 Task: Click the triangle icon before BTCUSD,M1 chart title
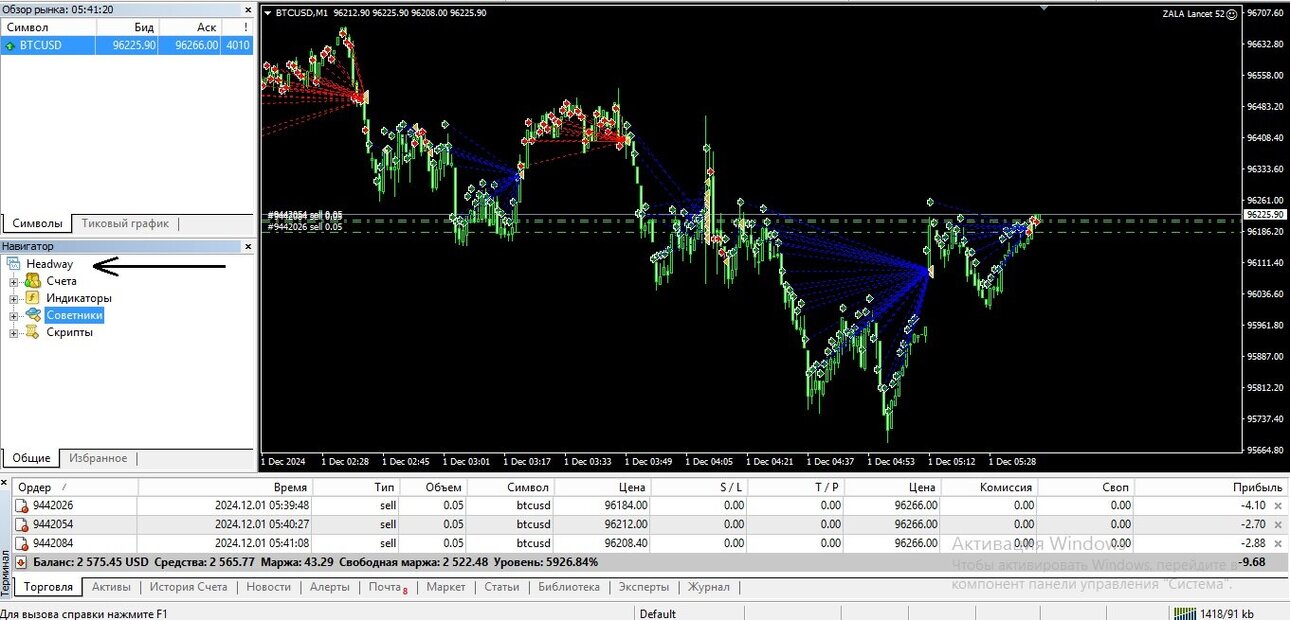268,13
